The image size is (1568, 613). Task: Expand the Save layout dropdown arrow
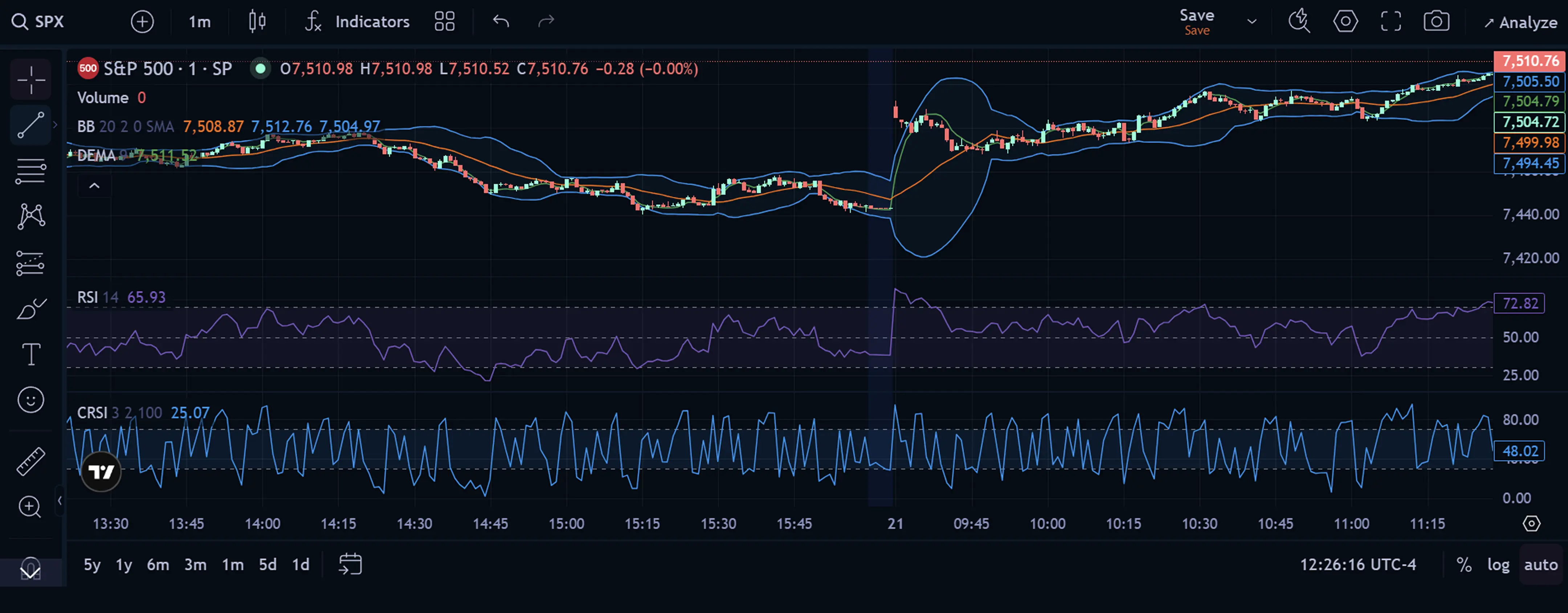(x=1251, y=22)
